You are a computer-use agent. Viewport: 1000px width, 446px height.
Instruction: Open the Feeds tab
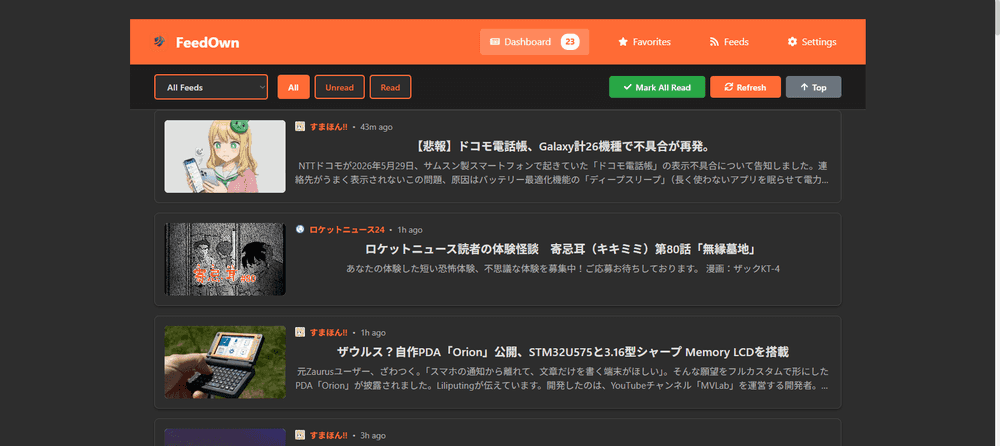click(729, 42)
